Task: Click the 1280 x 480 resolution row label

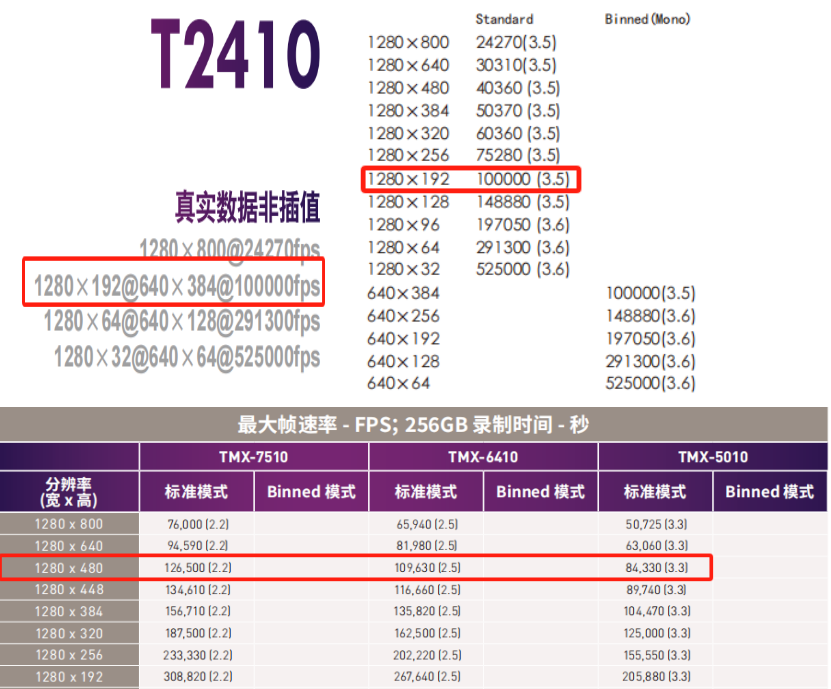Action: pyautogui.click(x=69, y=568)
